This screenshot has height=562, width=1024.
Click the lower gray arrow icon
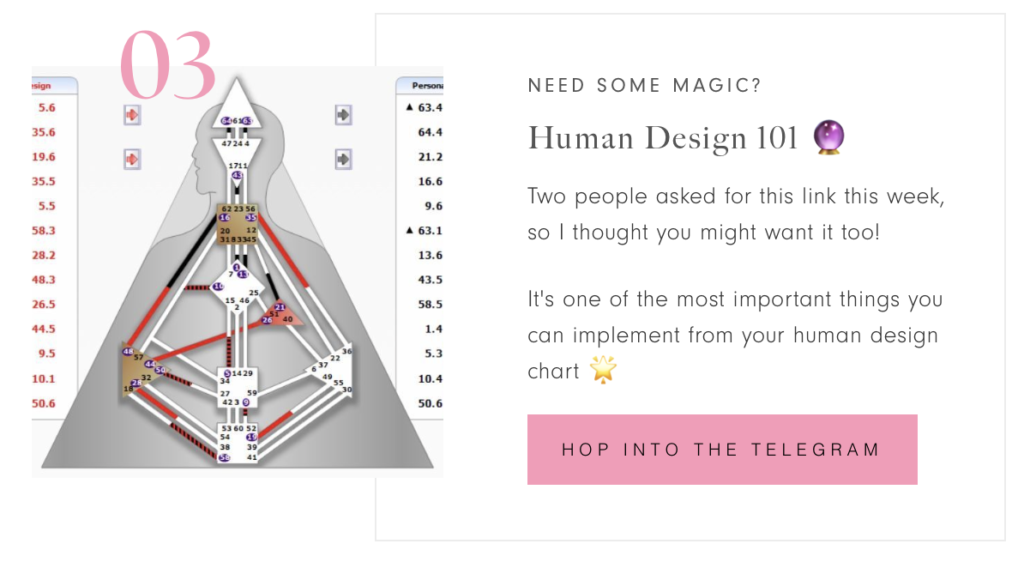(x=344, y=159)
